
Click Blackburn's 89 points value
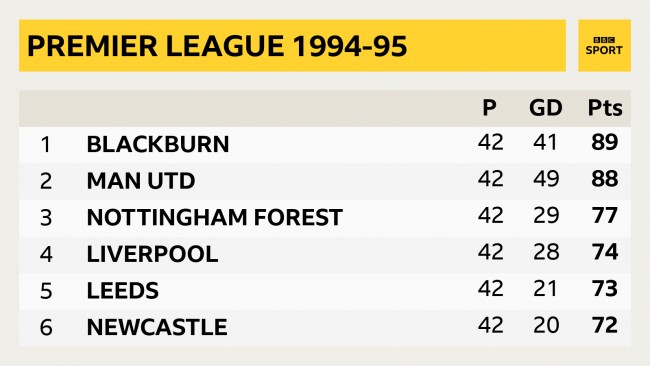click(605, 142)
